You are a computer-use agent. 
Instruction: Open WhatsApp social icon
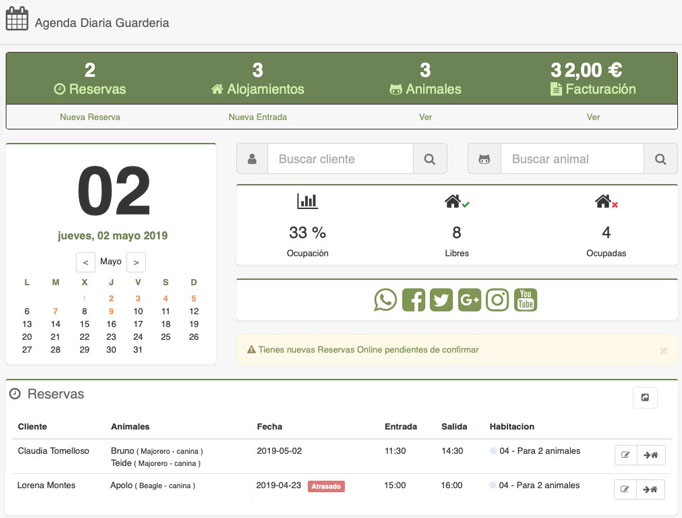coord(385,300)
